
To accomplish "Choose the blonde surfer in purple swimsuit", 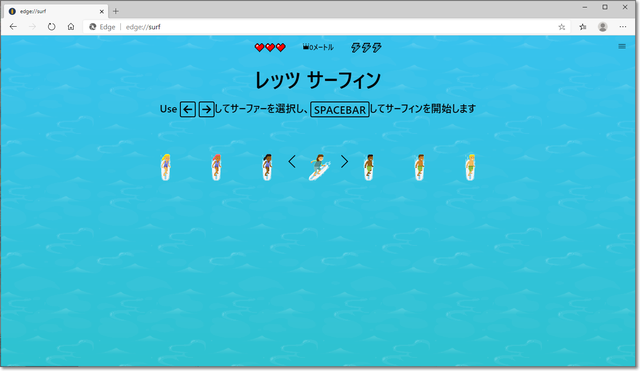I will [165, 167].
